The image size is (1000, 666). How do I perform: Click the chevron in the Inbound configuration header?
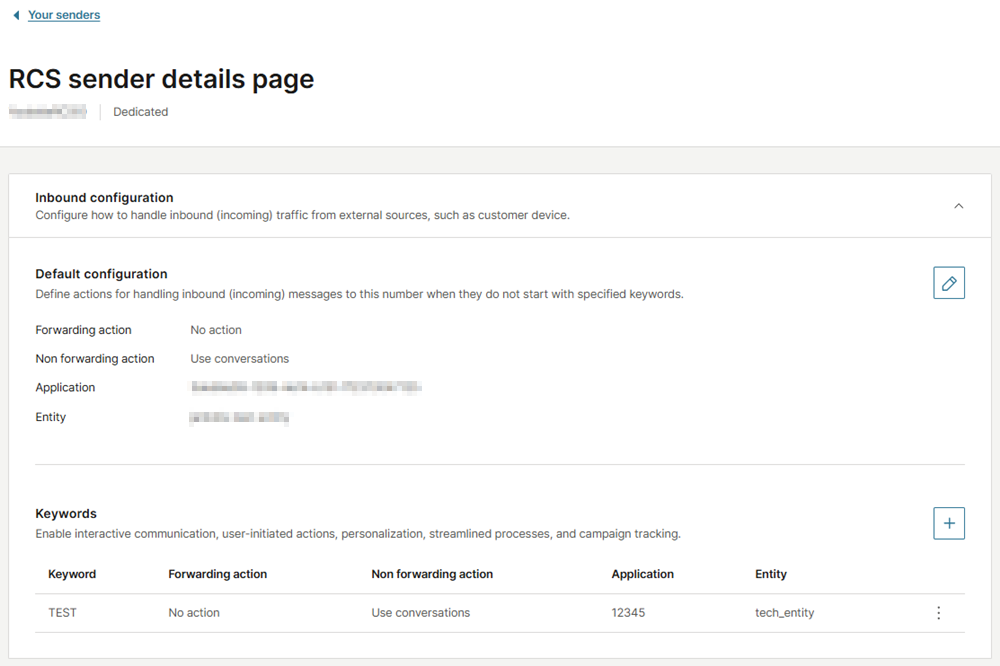coord(958,205)
